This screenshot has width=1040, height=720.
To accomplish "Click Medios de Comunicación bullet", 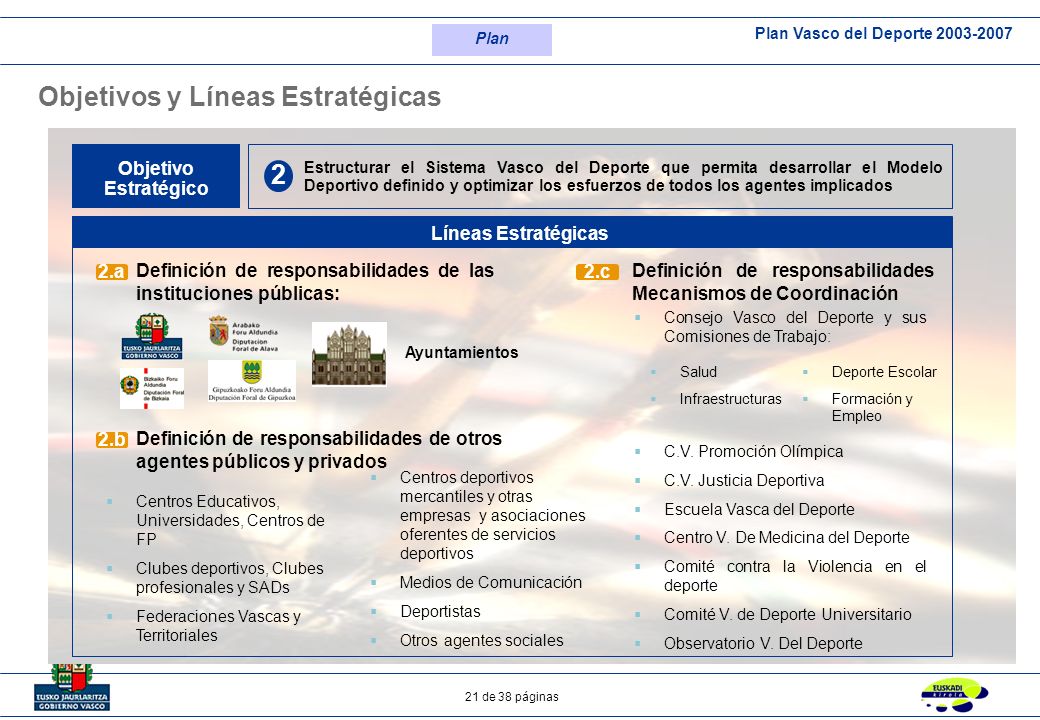I will pos(491,583).
